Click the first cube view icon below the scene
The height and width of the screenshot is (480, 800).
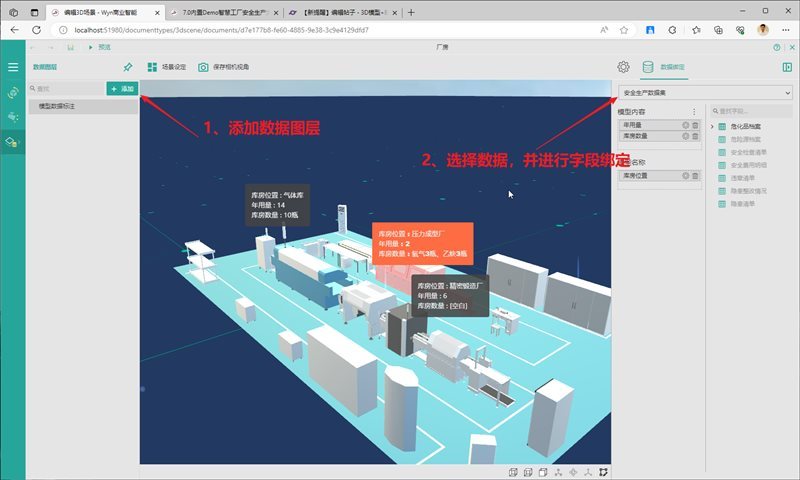click(513, 472)
